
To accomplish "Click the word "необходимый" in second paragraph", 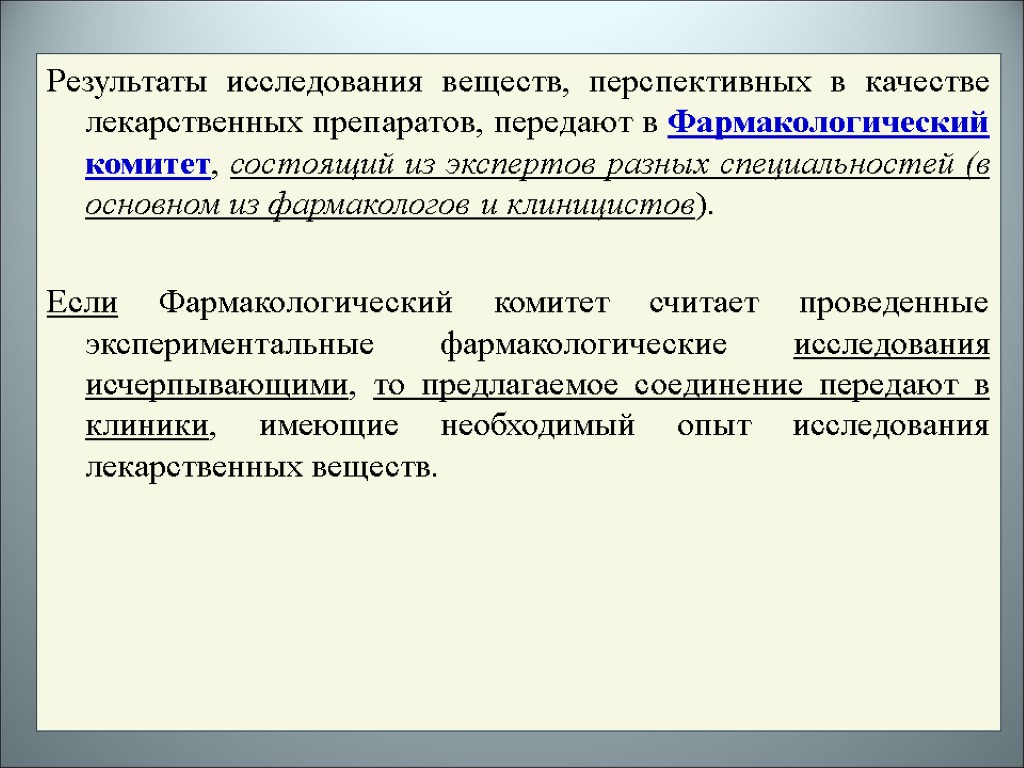I will pos(537,426).
